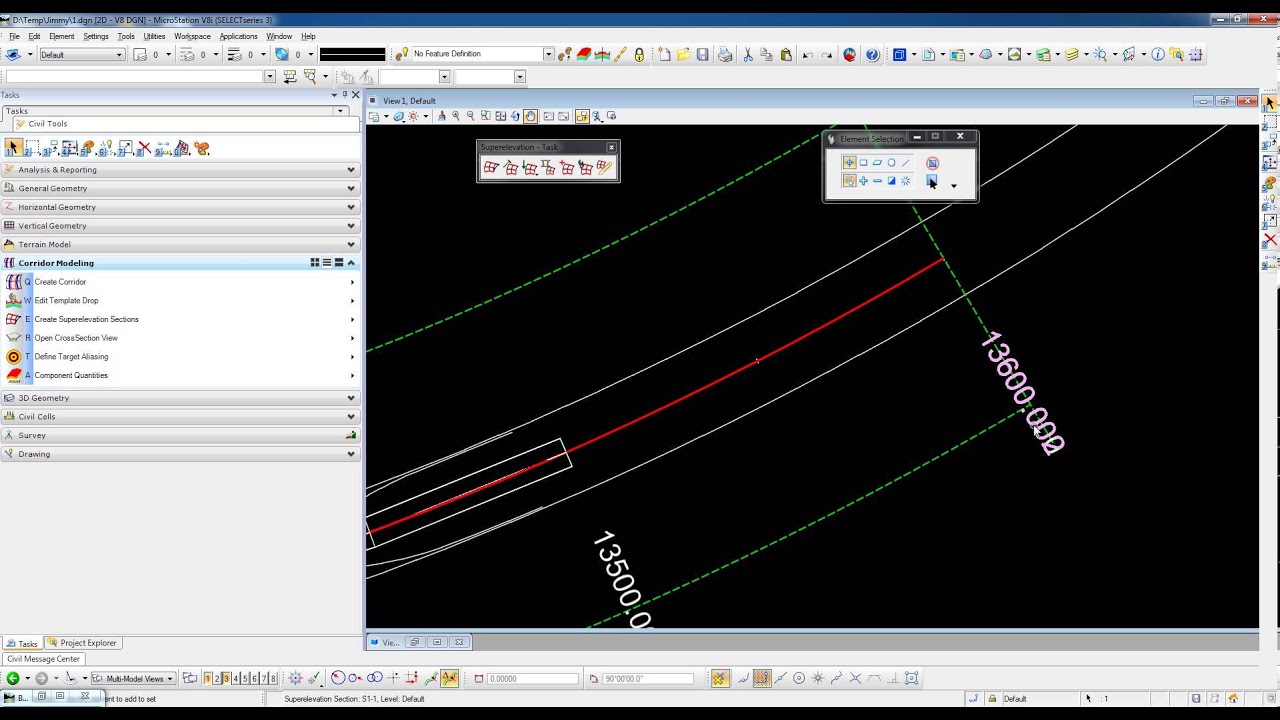The image size is (1280, 720).
Task: Toggle the highlighted AccuDraw icon
Action: pos(449,678)
